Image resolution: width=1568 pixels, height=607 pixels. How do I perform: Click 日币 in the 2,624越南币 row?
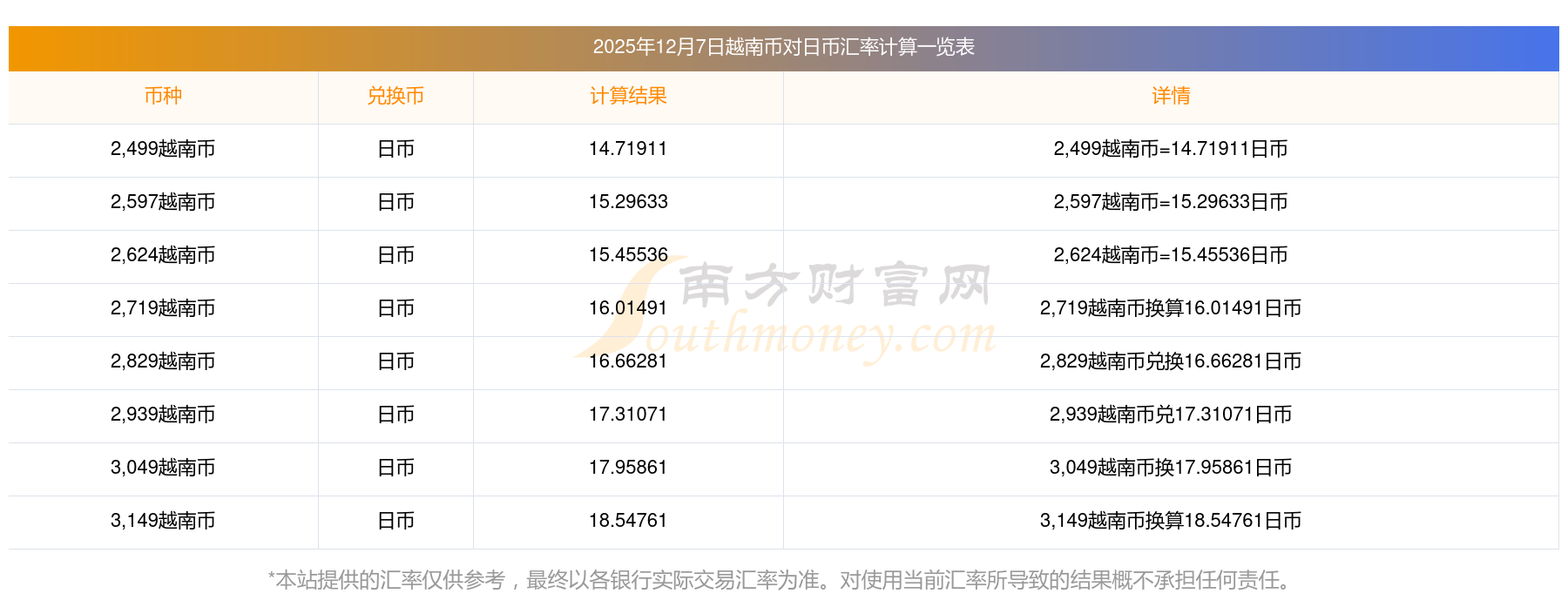pos(395,255)
